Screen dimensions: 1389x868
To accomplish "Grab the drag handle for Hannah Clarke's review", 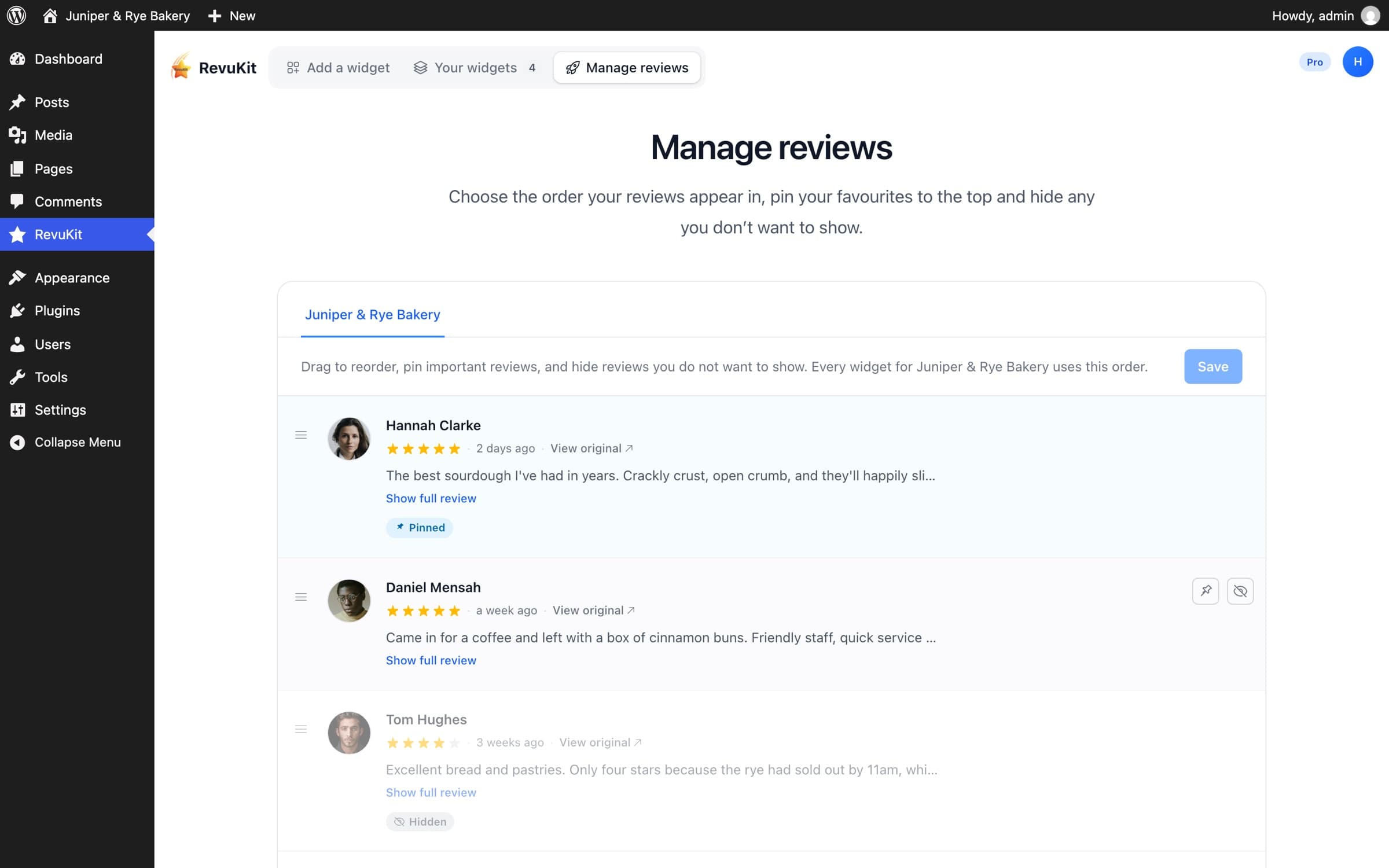I will pyautogui.click(x=301, y=435).
